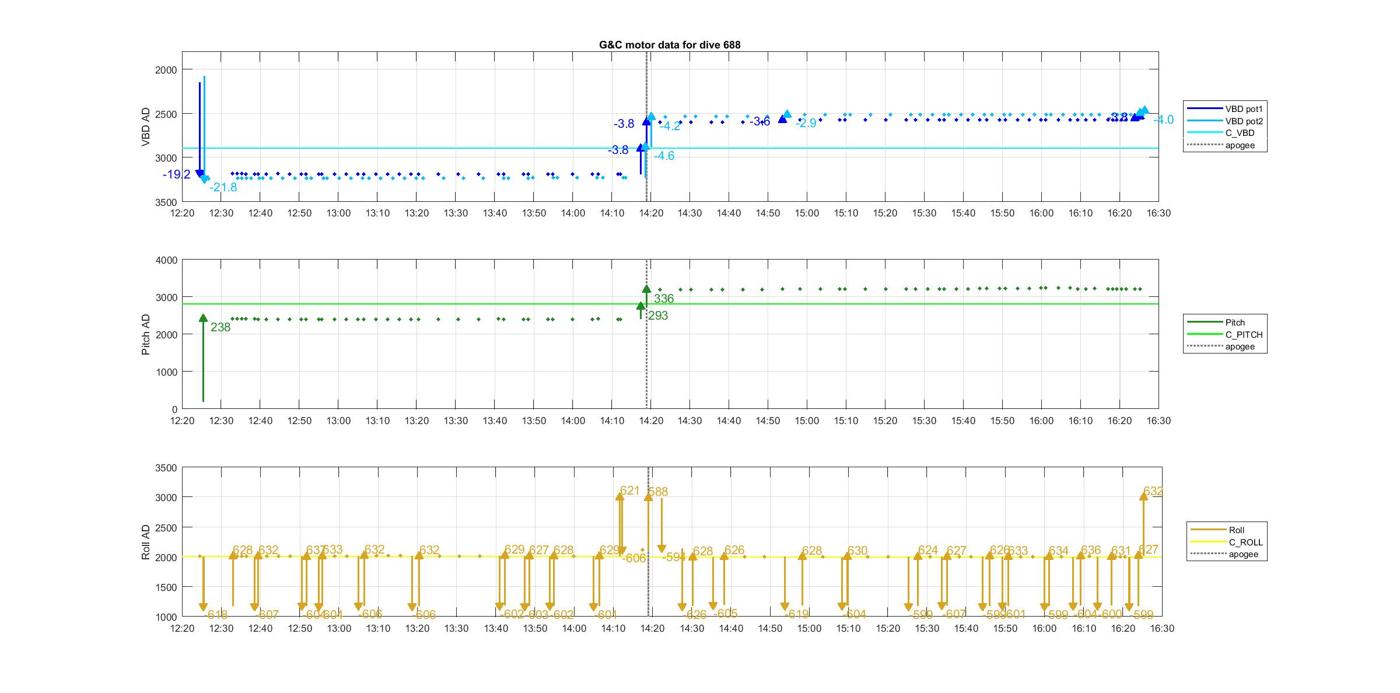Click the "-2.9" annotation in VBD plot
The width and height of the screenshot is (1400, 693).
[x=806, y=123]
